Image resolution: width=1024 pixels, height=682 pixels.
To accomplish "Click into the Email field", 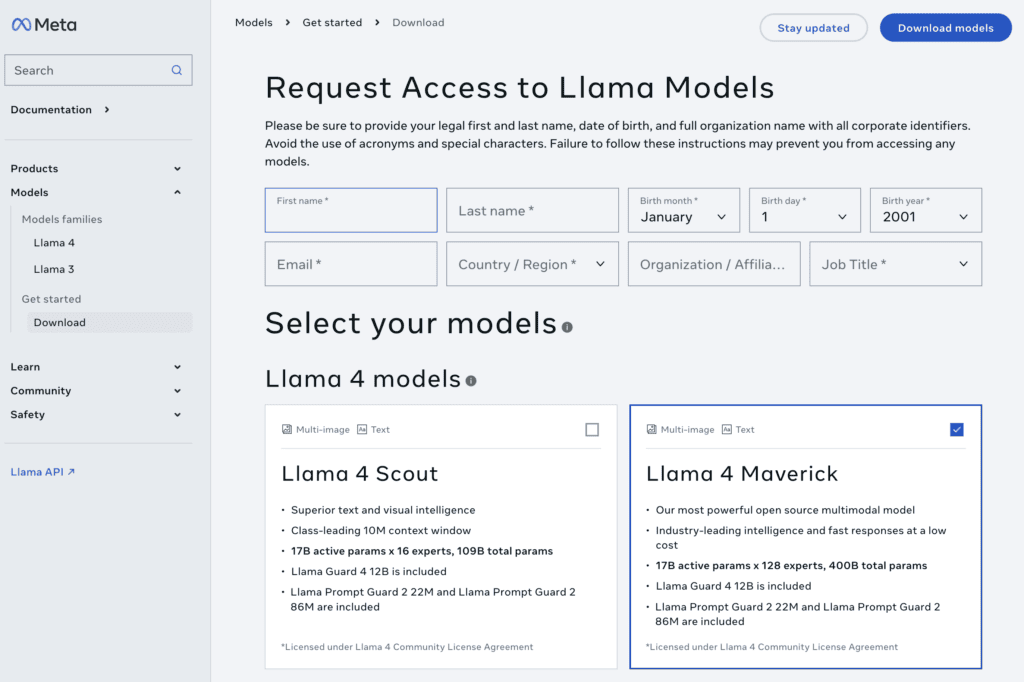I will (x=351, y=264).
